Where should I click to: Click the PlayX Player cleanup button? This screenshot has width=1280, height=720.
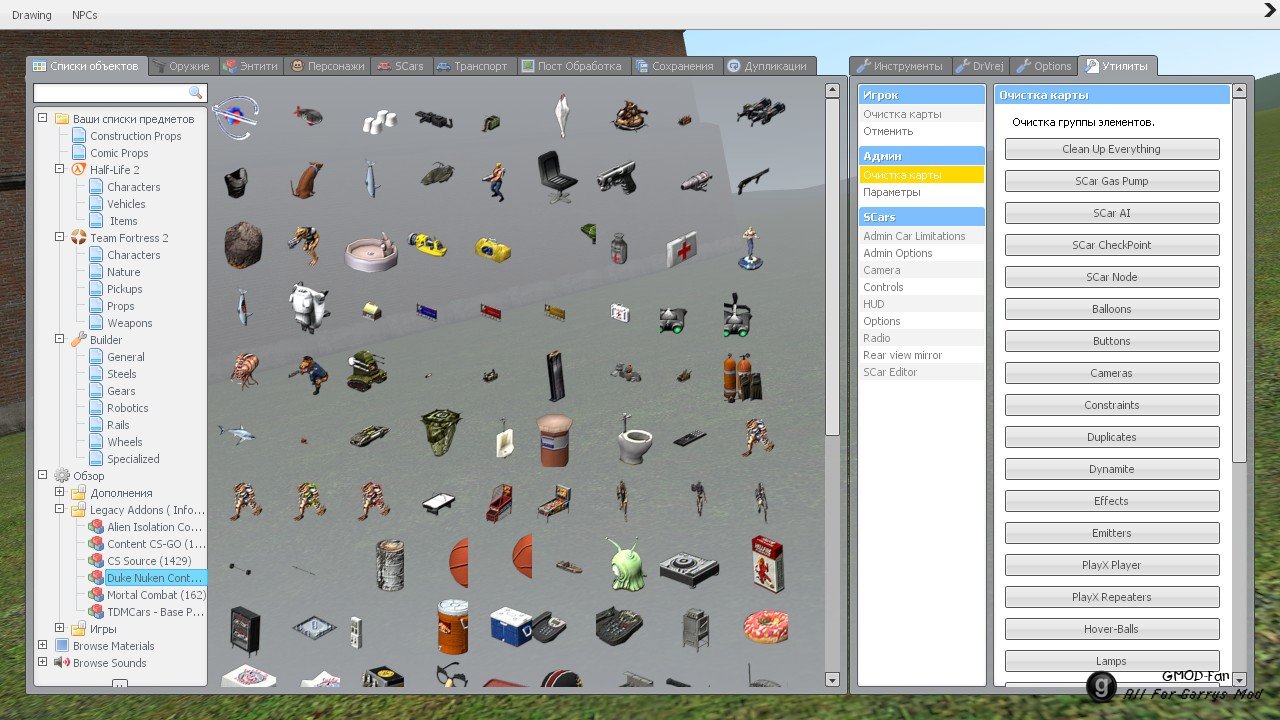pos(1112,565)
